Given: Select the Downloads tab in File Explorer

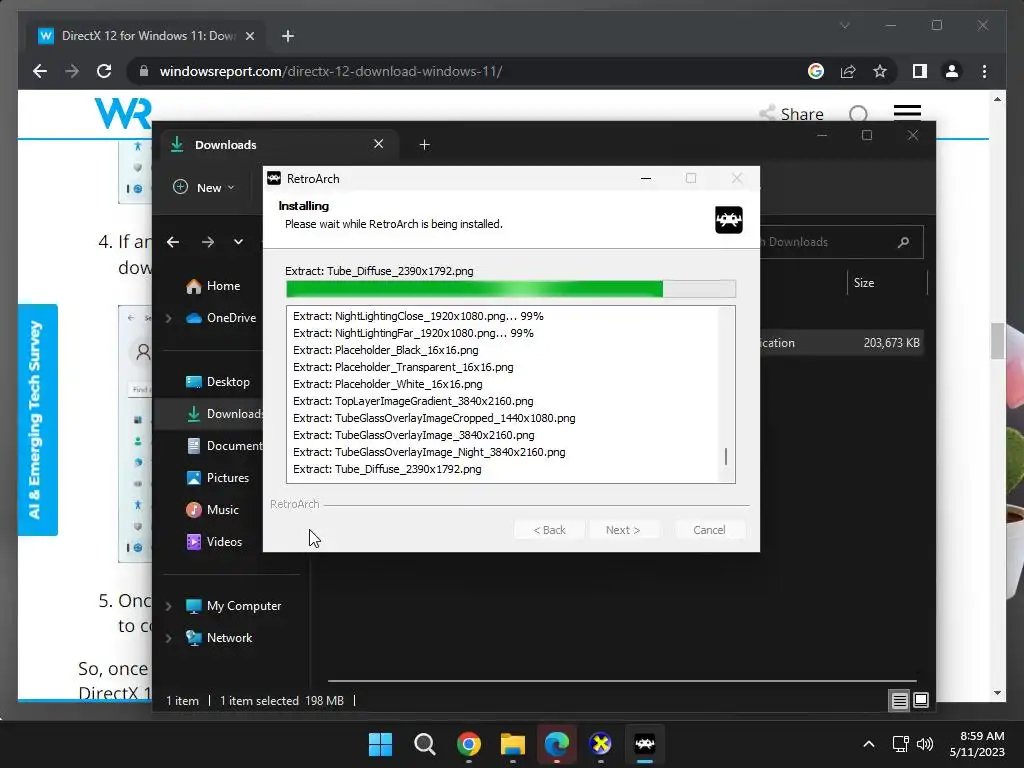Looking at the screenshot, I should coord(278,144).
